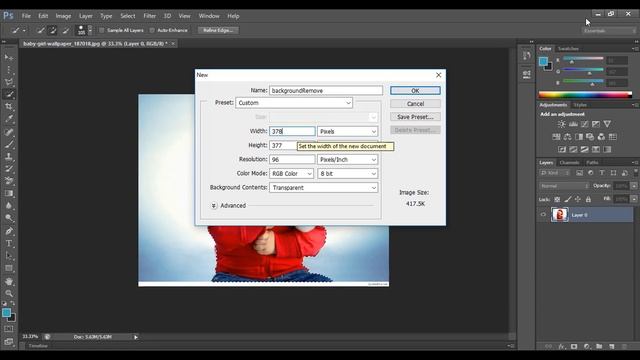This screenshot has height=360, width=640.
Task: Select the Gradient tool
Action: pos(9,193)
